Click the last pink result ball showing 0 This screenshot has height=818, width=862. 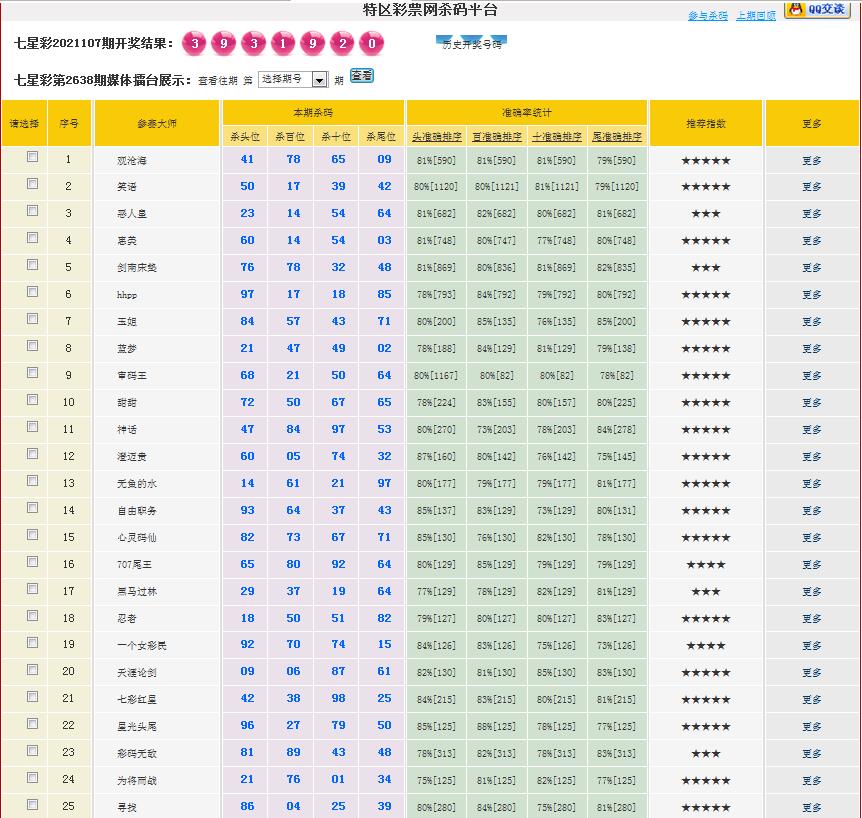click(x=372, y=44)
